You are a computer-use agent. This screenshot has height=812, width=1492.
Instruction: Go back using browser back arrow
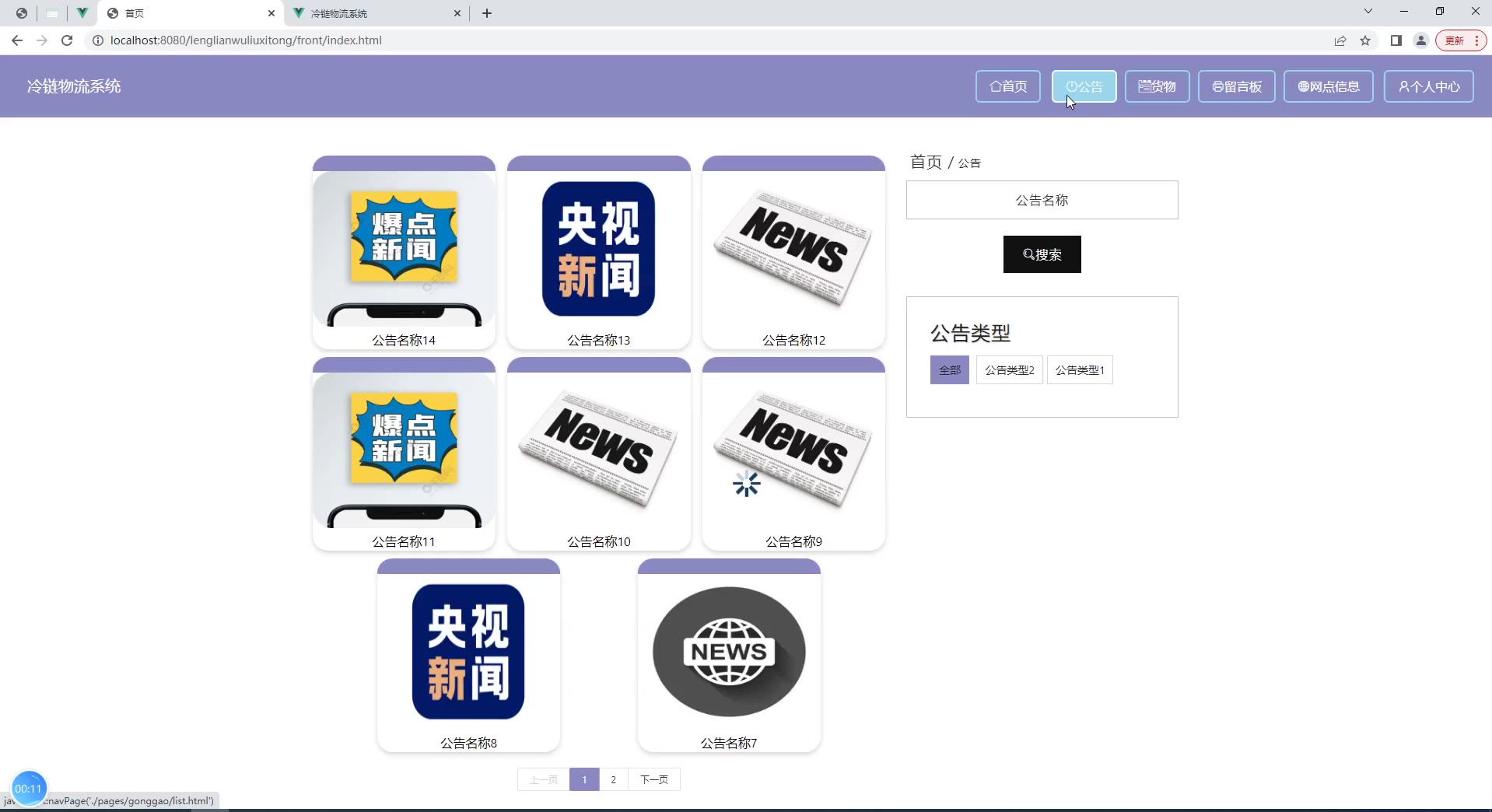click(17, 40)
